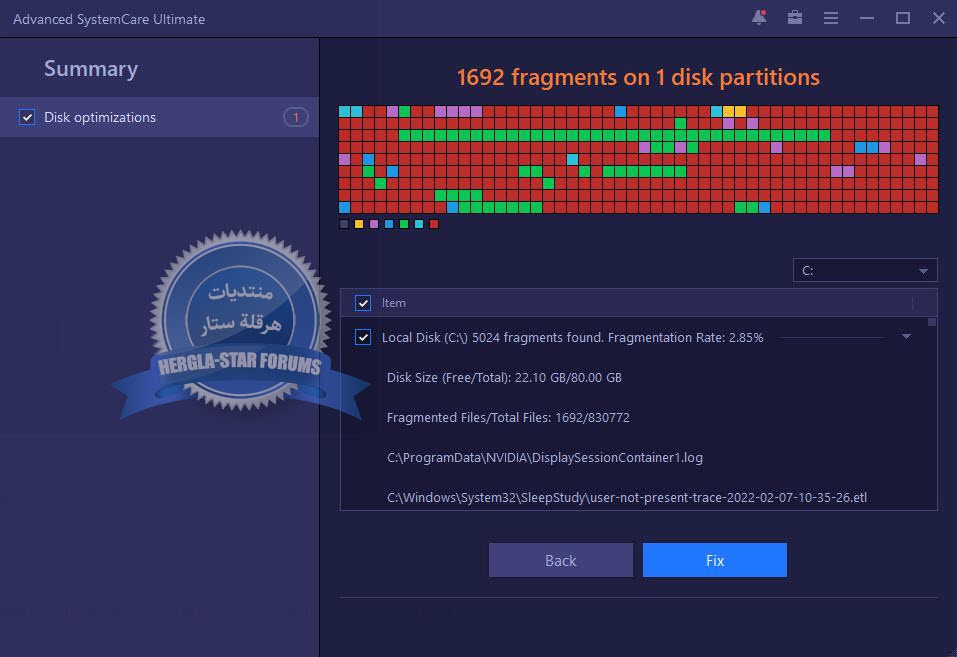Click the purple legend swatch
The image size is (957, 657).
click(x=374, y=224)
